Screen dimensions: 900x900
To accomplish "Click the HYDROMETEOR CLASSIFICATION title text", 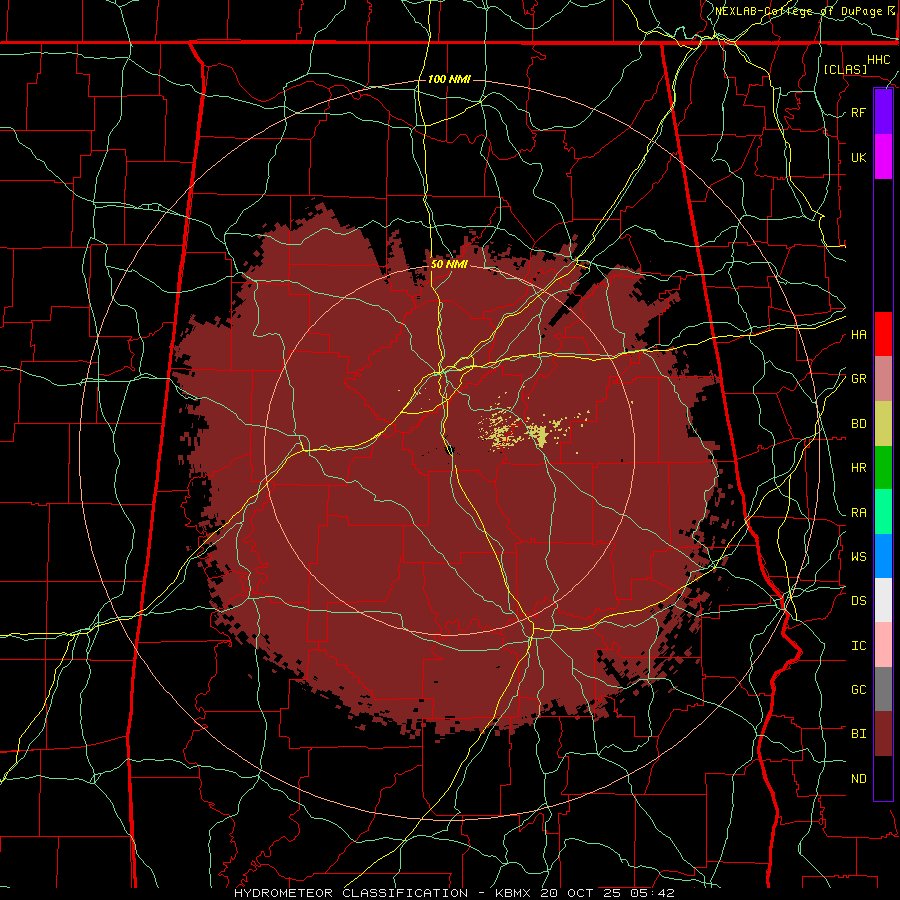I will tap(351, 893).
